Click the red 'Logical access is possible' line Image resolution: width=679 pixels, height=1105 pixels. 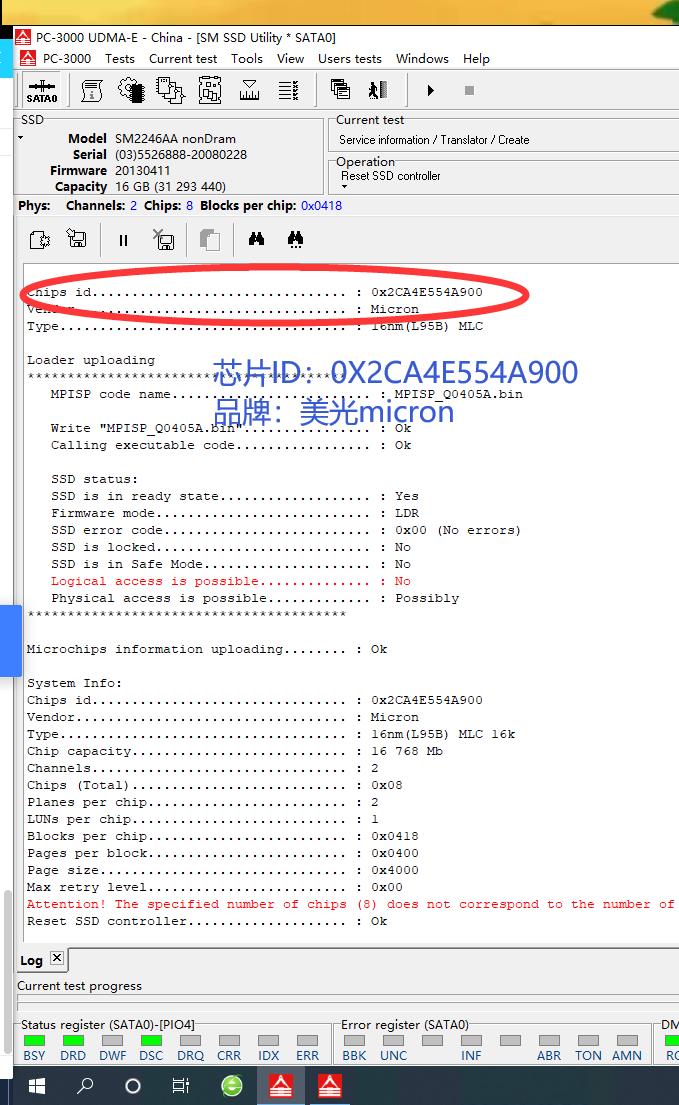click(230, 581)
